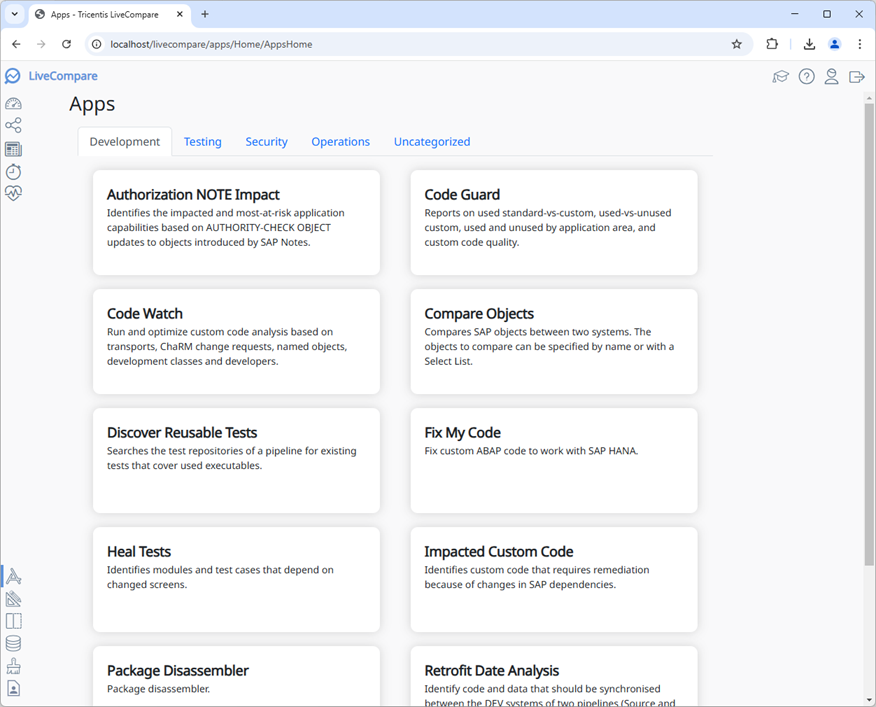Click the graduation cap learning icon
Image resolution: width=876 pixels, height=707 pixels.
click(x=781, y=77)
